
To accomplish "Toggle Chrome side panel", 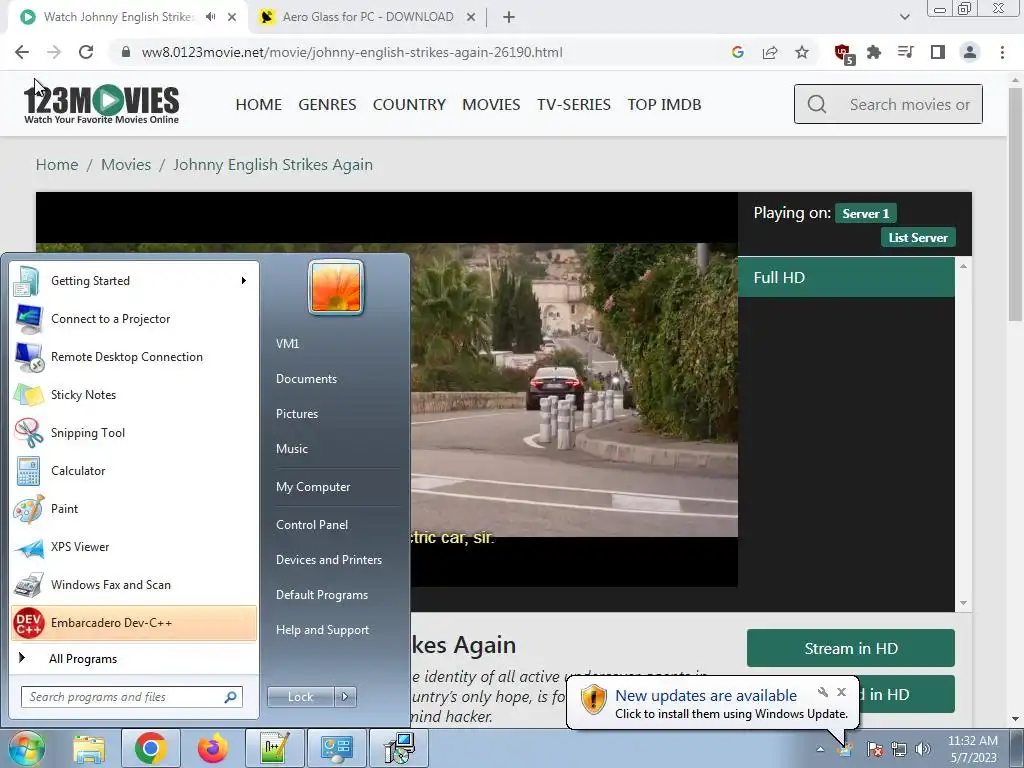I will (938, 52).
